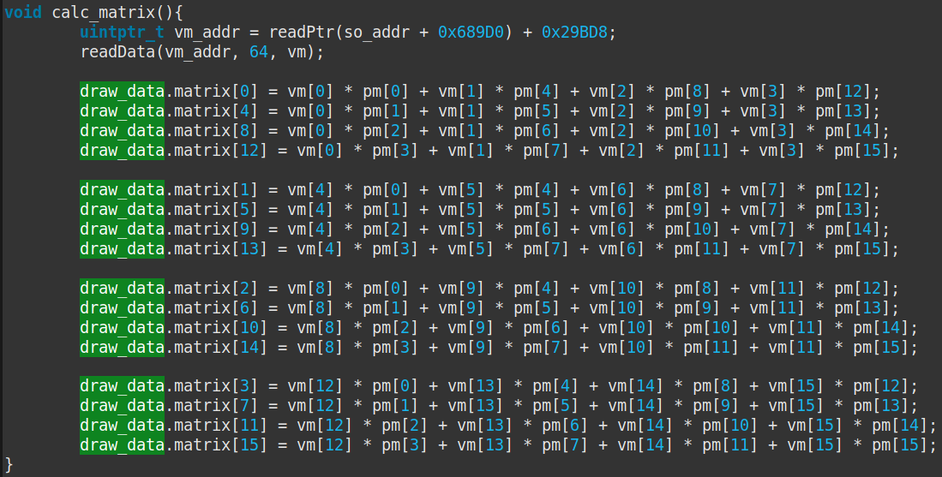942x477 pixels.
Task: Click highlighted draw_data on matrix[0] line
Action: click(x=122, y=91)
